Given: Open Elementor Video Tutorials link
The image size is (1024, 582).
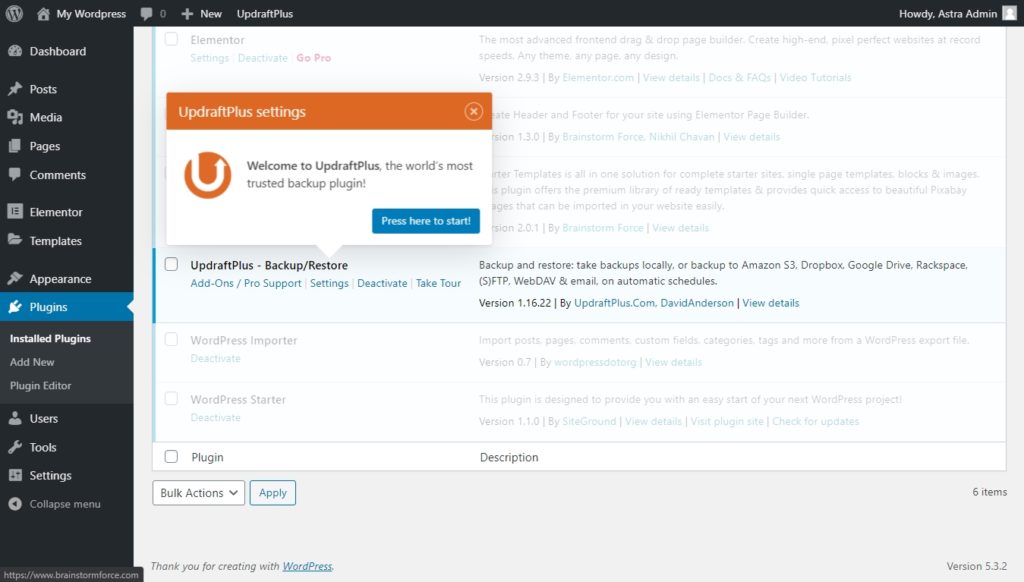Looking at the screenshot, I should click(815, 77).
